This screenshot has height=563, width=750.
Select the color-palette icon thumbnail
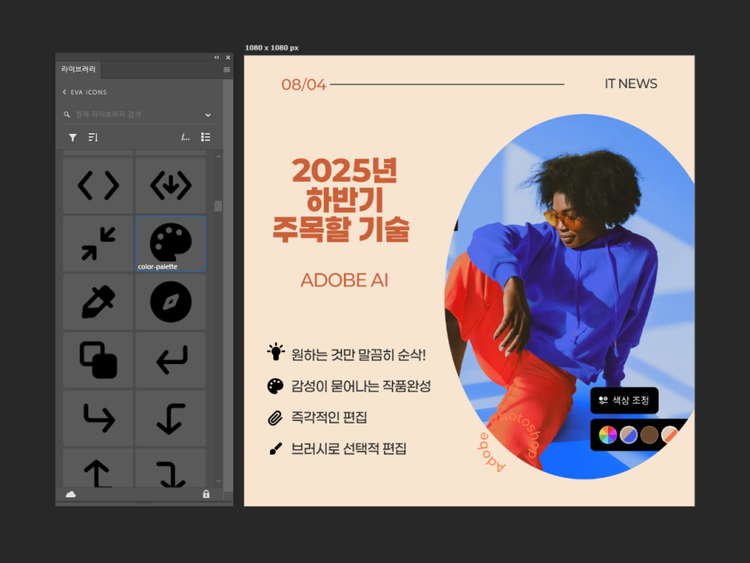pos(171,243)
